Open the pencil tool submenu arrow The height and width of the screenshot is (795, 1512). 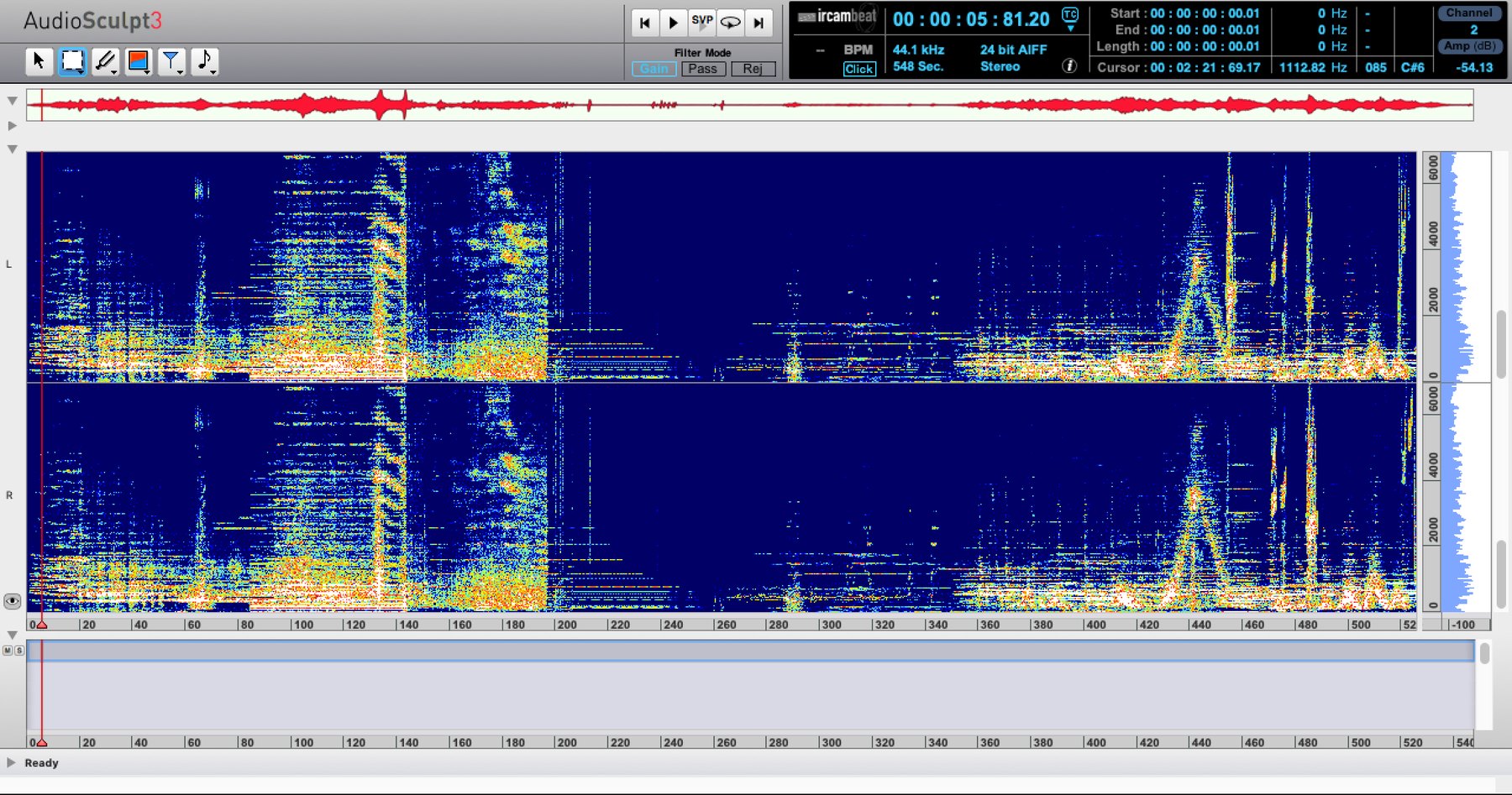point(114,72)
